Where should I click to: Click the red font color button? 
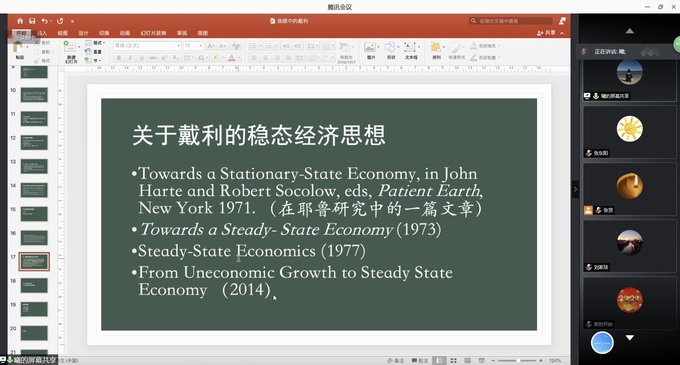click(232, 58)
